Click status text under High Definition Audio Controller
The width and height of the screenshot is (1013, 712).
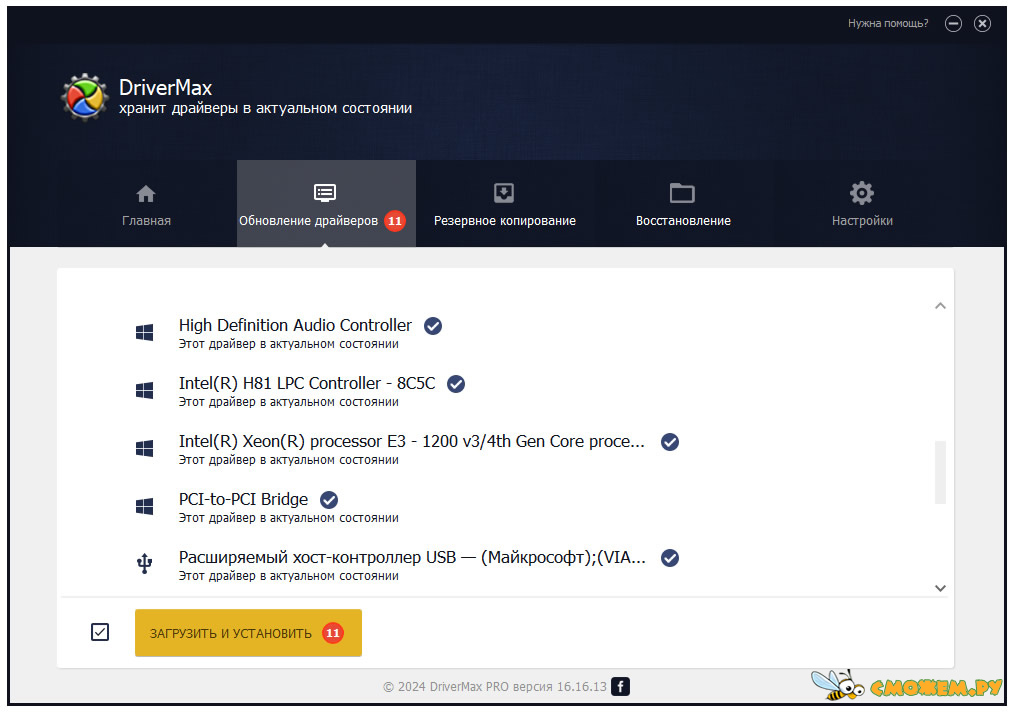(x=289, y=344)
